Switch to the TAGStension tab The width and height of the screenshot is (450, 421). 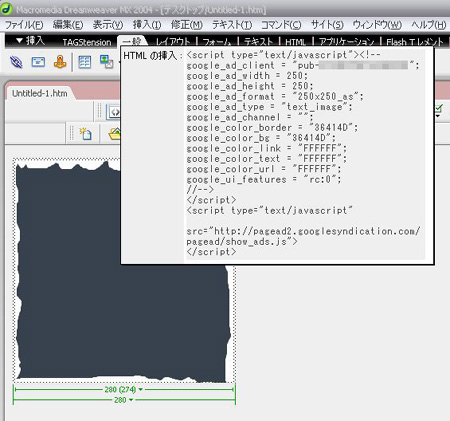click(x=87, y=42)
